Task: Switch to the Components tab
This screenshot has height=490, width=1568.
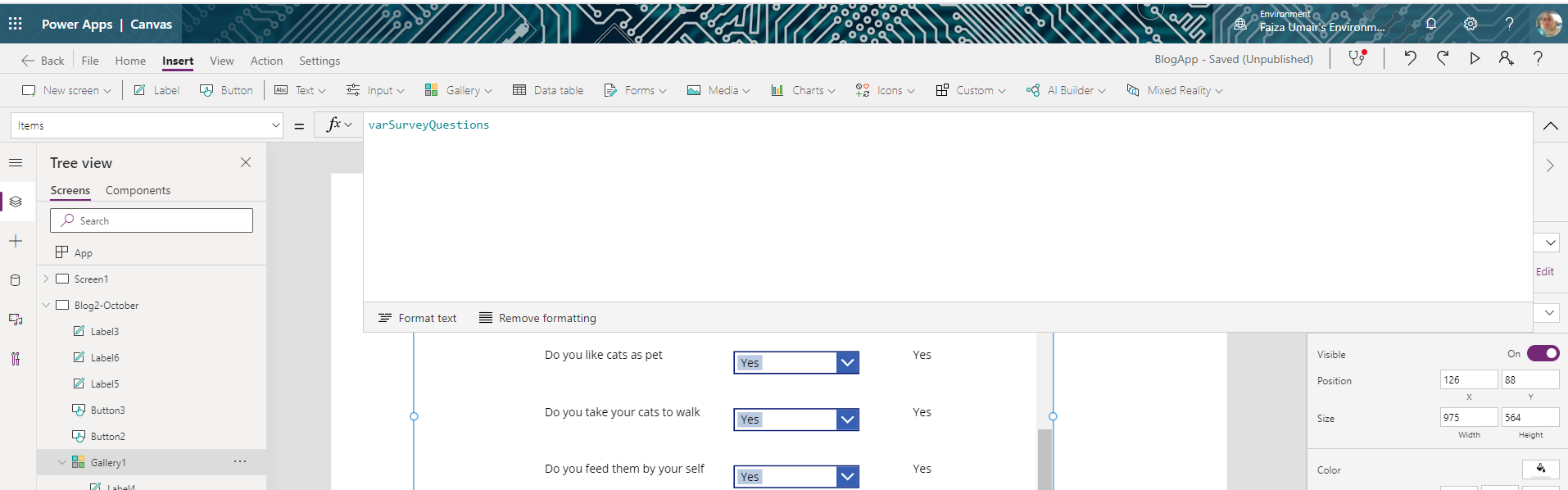Action: [138, 190]
